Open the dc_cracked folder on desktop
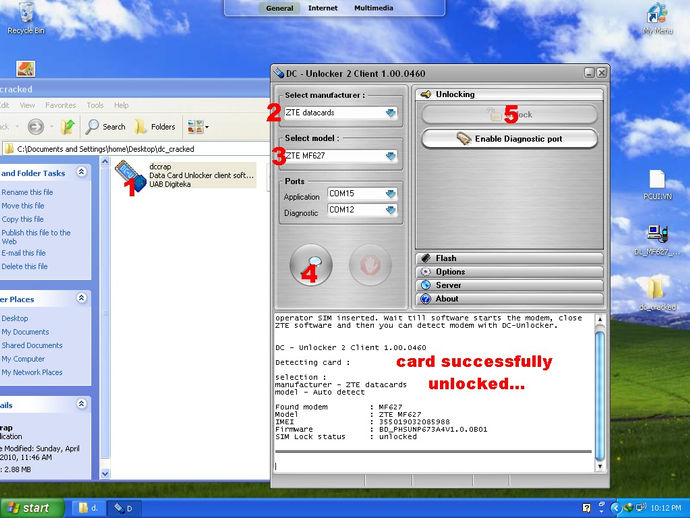Viewport: 690px width, 518px height. tap(657, 294)
